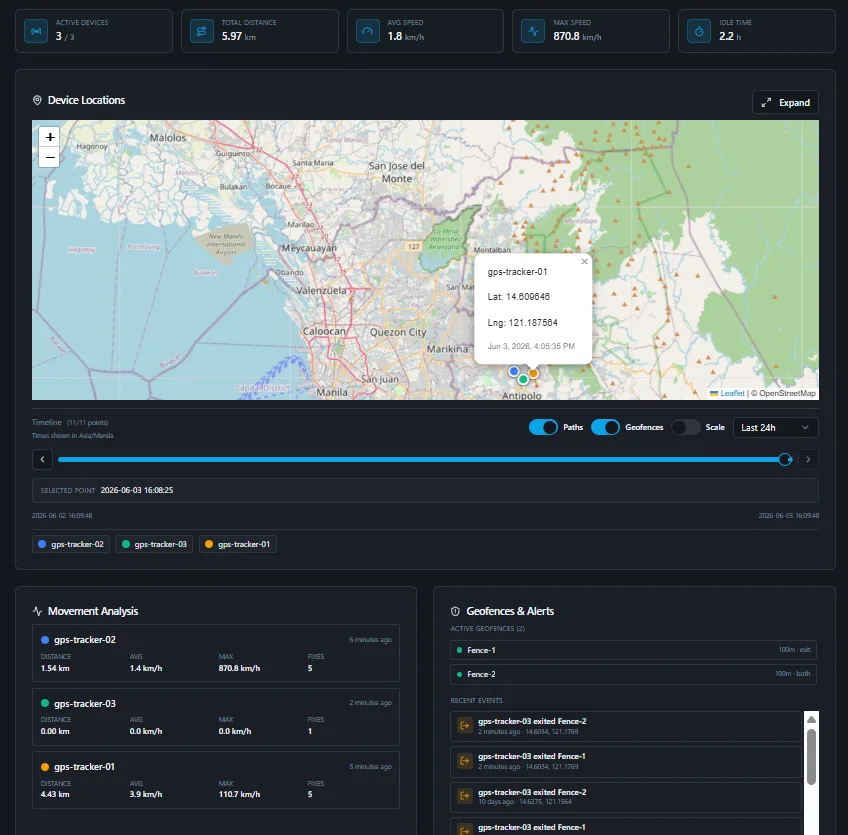Open the OpenStreetMap attribution link
The image size is (848, 835).
point(787,393)
